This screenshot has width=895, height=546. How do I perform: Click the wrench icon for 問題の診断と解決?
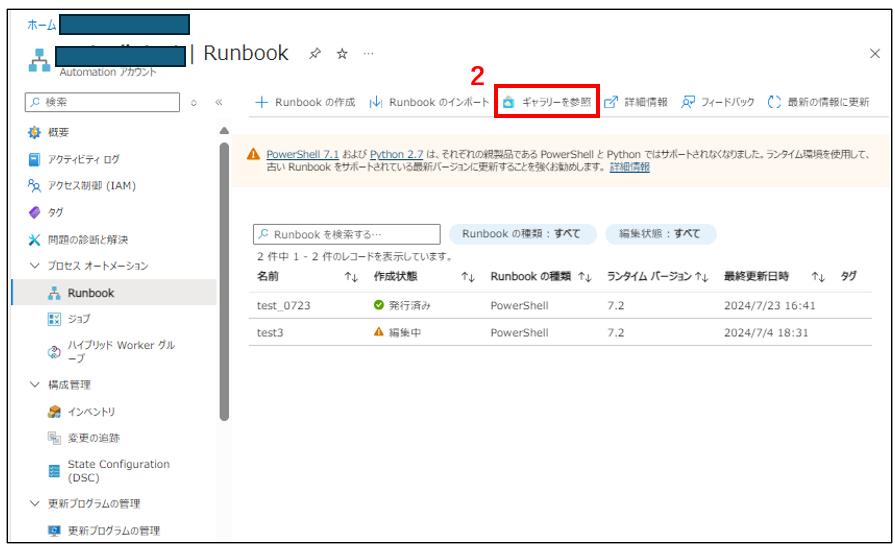[x=34, y=240]
